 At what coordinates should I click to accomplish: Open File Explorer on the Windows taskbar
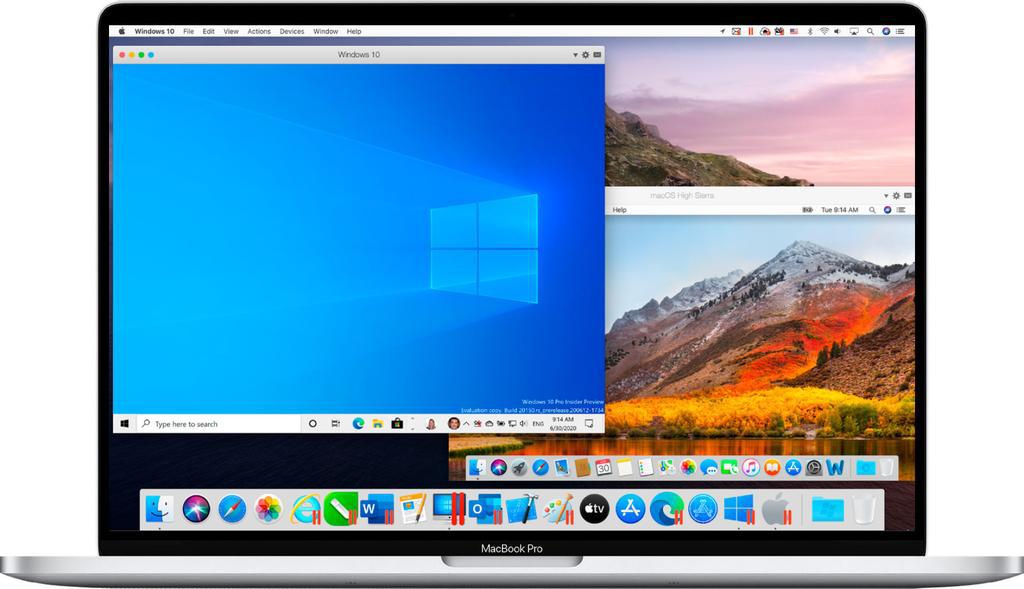tap(377, 424)
